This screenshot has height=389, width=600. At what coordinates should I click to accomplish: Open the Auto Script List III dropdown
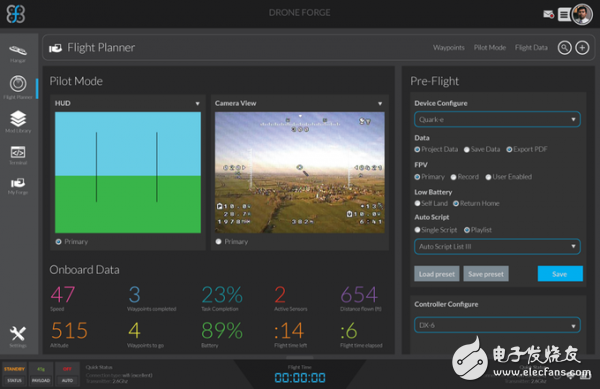tap(497, 247)
